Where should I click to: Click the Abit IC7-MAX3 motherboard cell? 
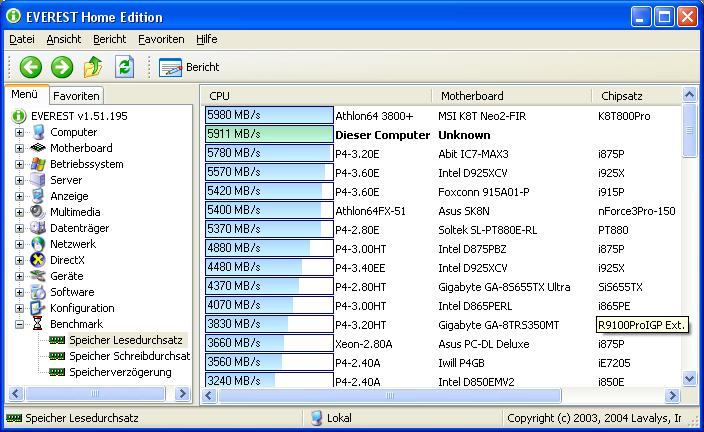tap(473, 154)
